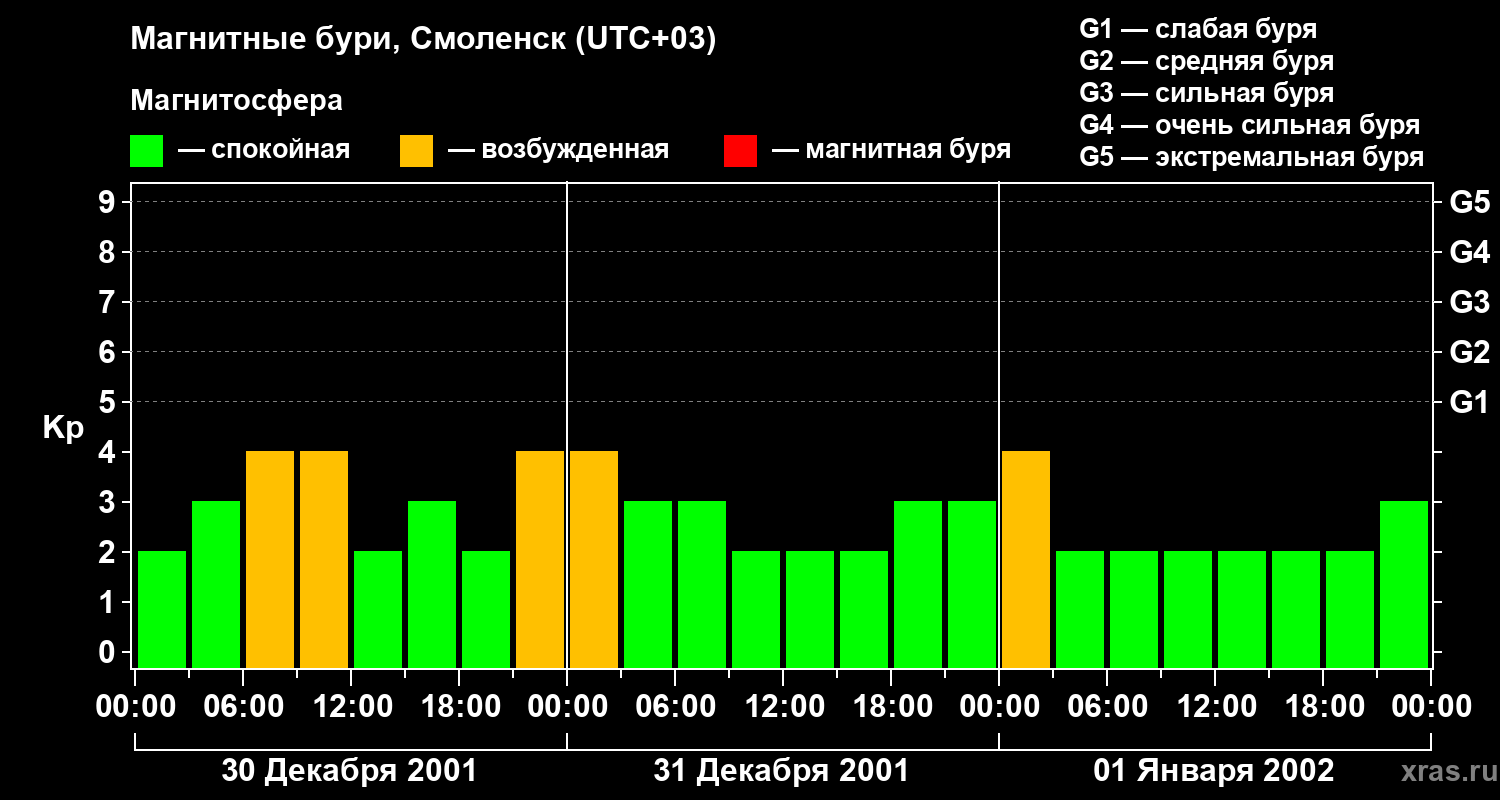Click the 'Магнитосфера' legend heading
1500x800 pixels.
[x=237, y=101]
